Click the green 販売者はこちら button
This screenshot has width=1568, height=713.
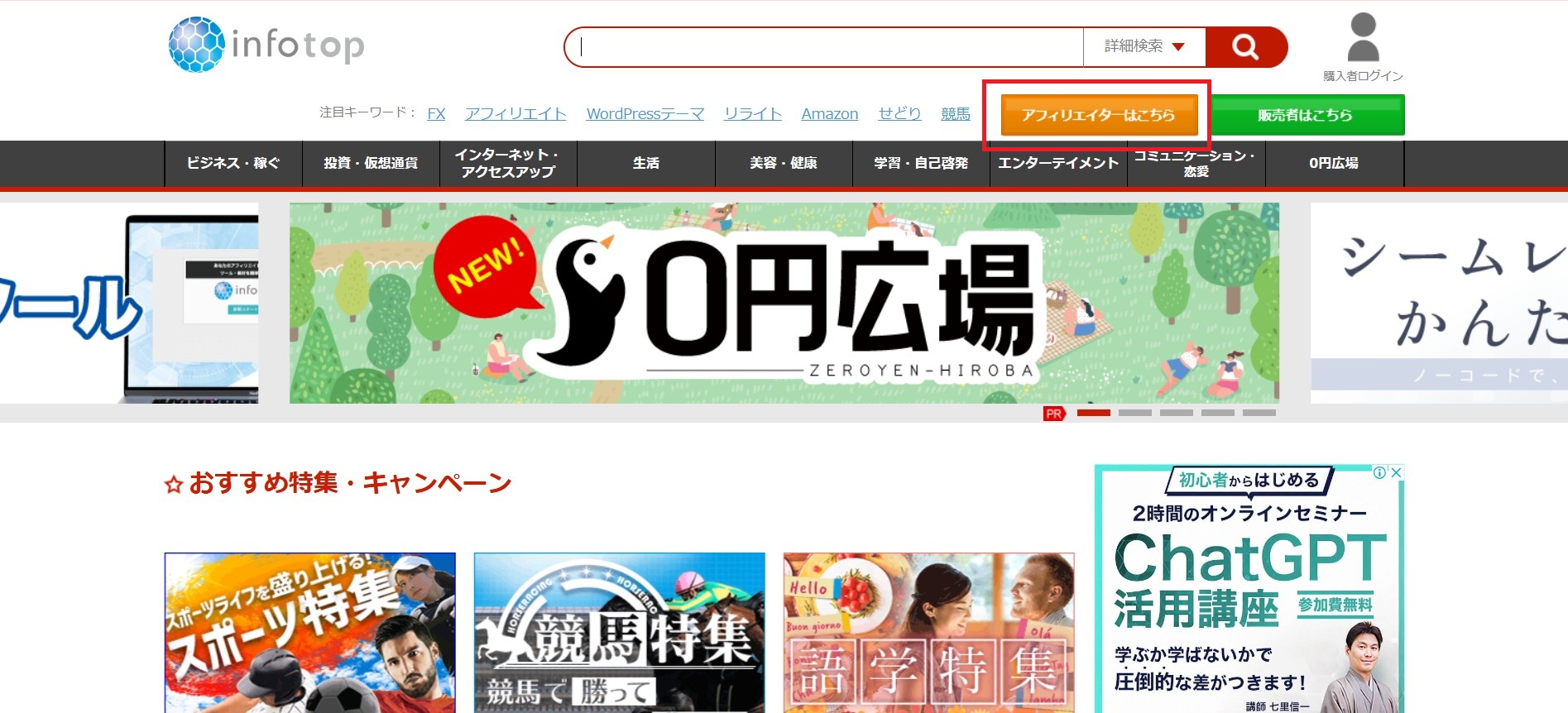tap(1307, 115)
